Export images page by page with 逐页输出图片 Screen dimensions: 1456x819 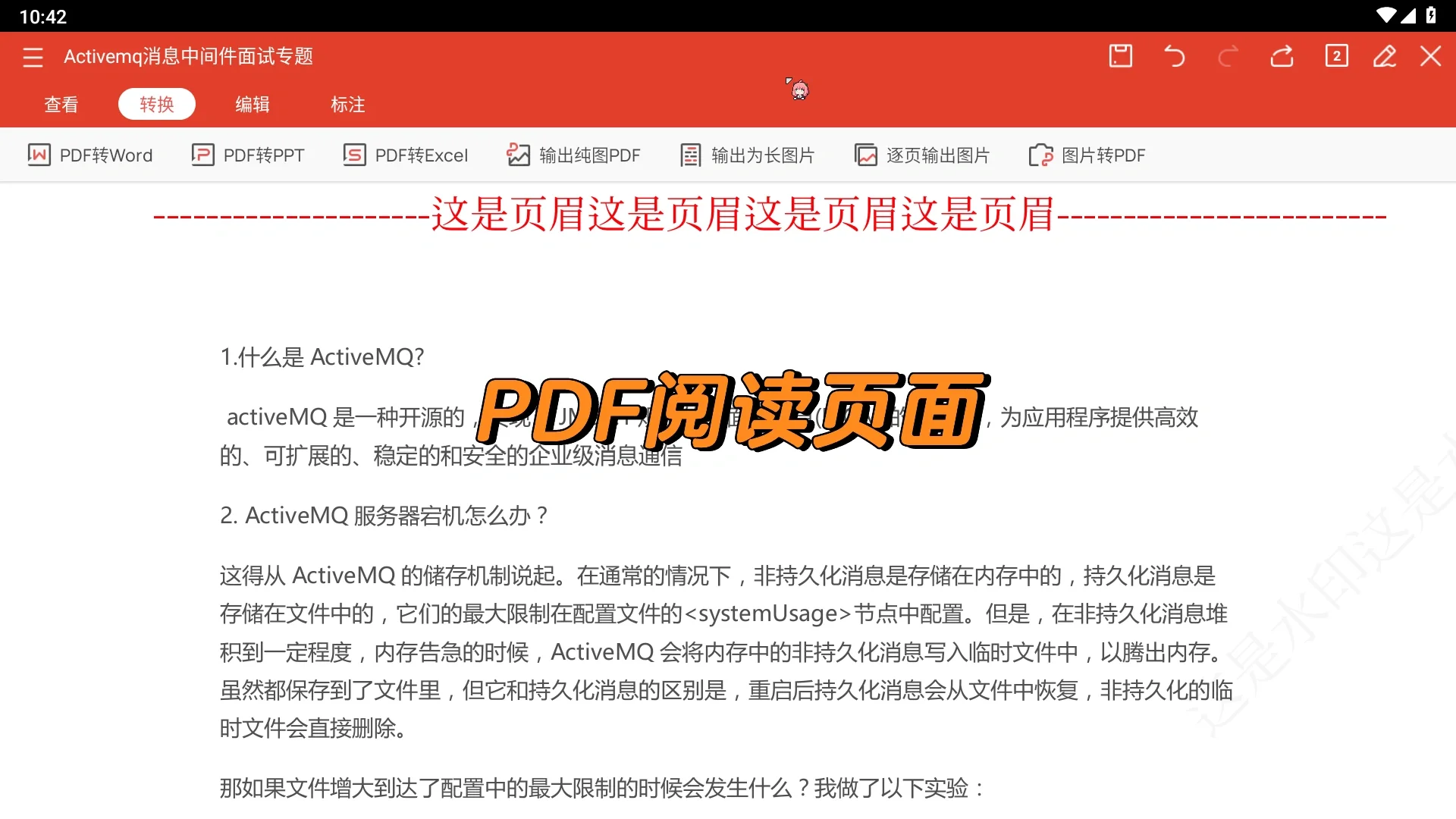921,155
